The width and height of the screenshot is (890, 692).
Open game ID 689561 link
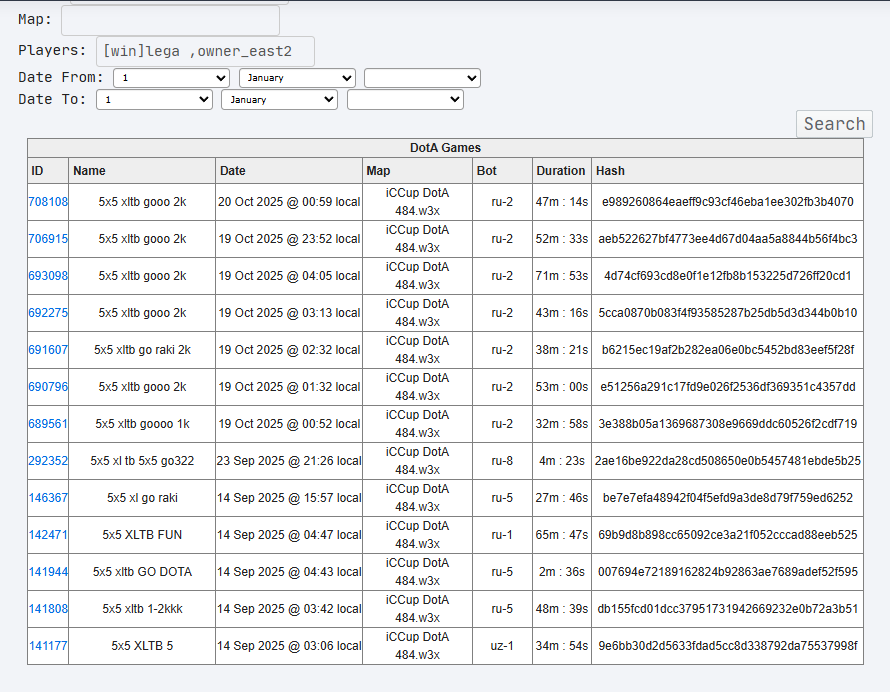48,423
